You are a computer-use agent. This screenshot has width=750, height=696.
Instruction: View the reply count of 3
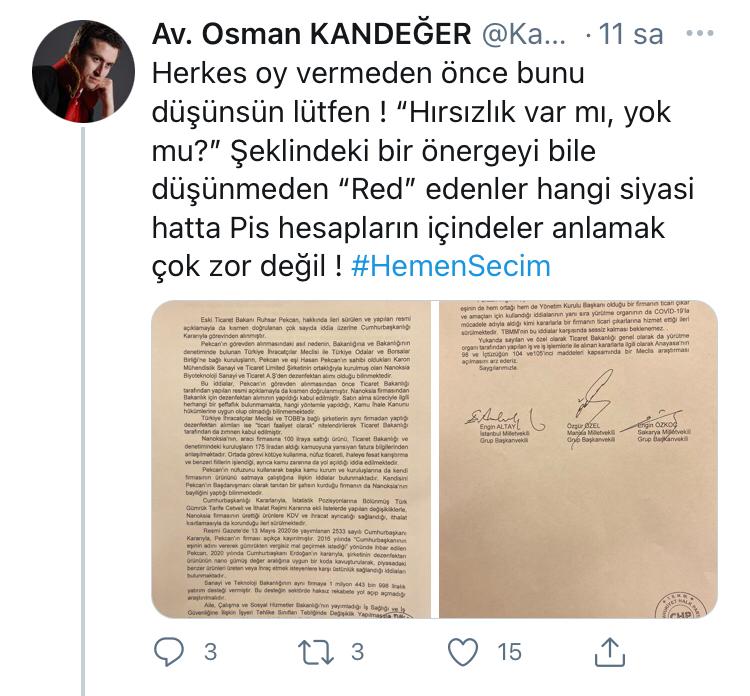[210, 652]
